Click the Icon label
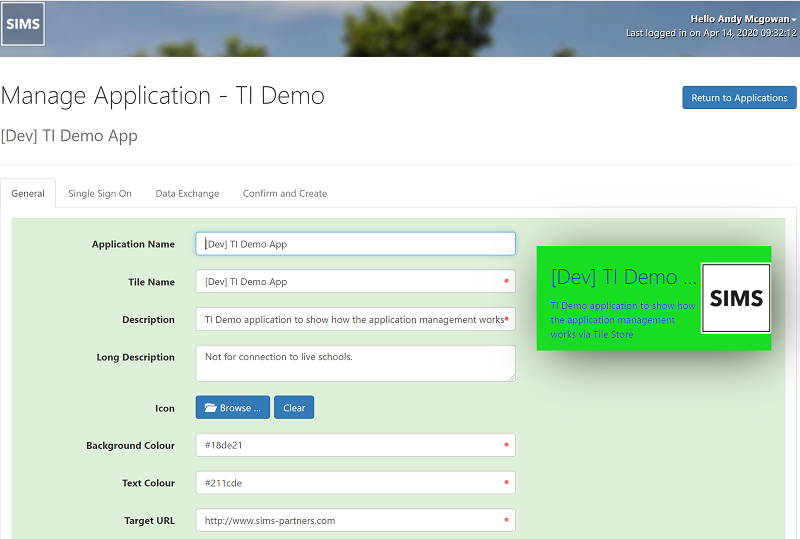This screenshot has height=539, width=800. [x=165, y=408]
